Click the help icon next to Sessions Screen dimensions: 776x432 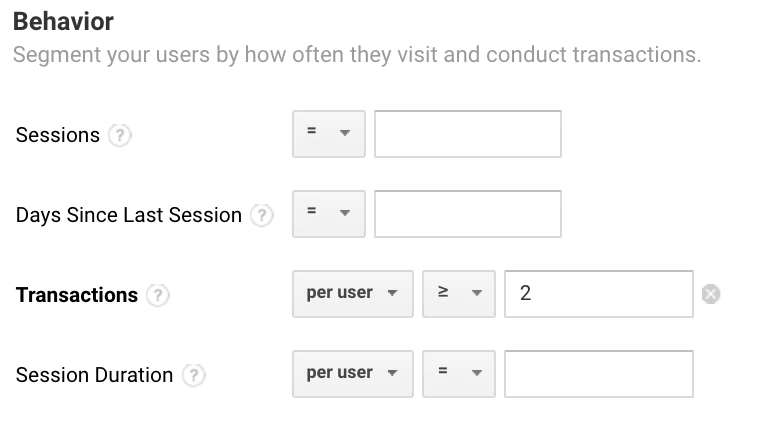(119, 135)
